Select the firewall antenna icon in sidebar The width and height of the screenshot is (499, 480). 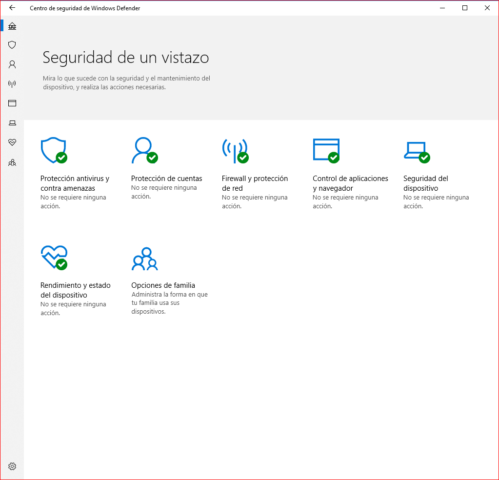click(12, 84)
